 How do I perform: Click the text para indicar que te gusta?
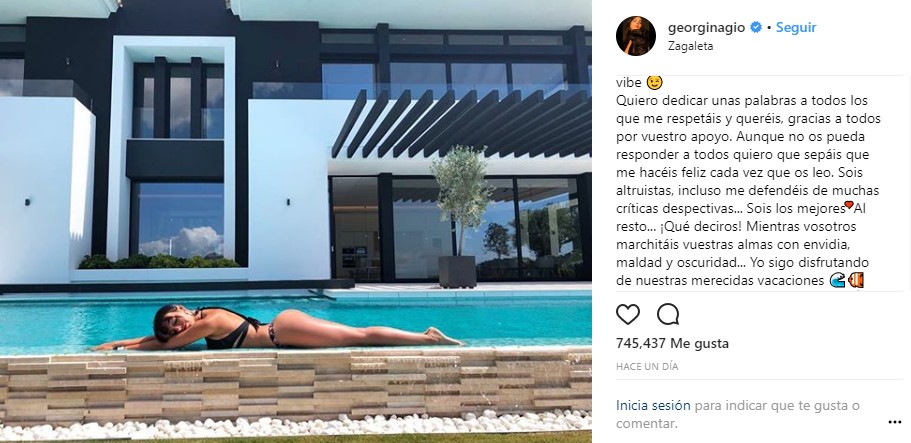click(769, 405)
